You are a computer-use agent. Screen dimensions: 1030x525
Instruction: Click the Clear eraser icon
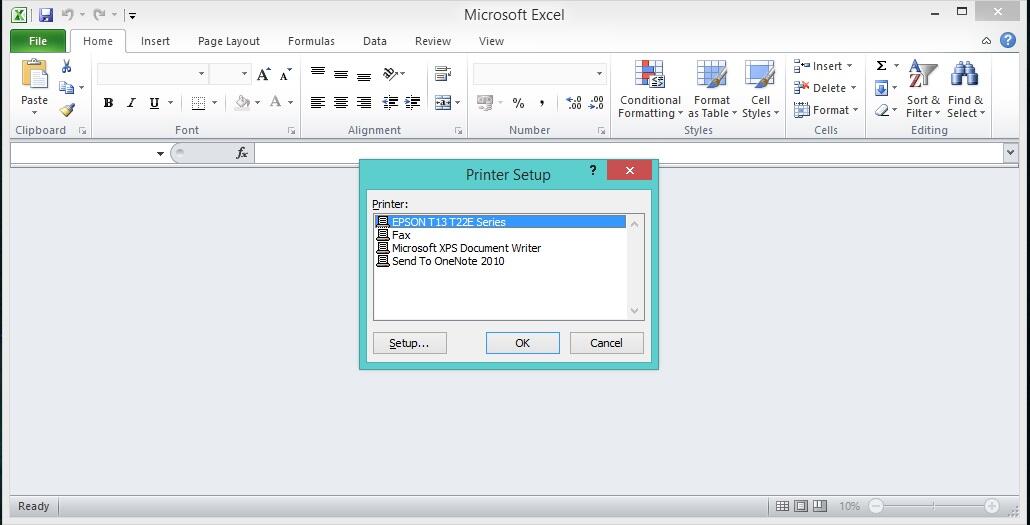click(x=882, y=110)
